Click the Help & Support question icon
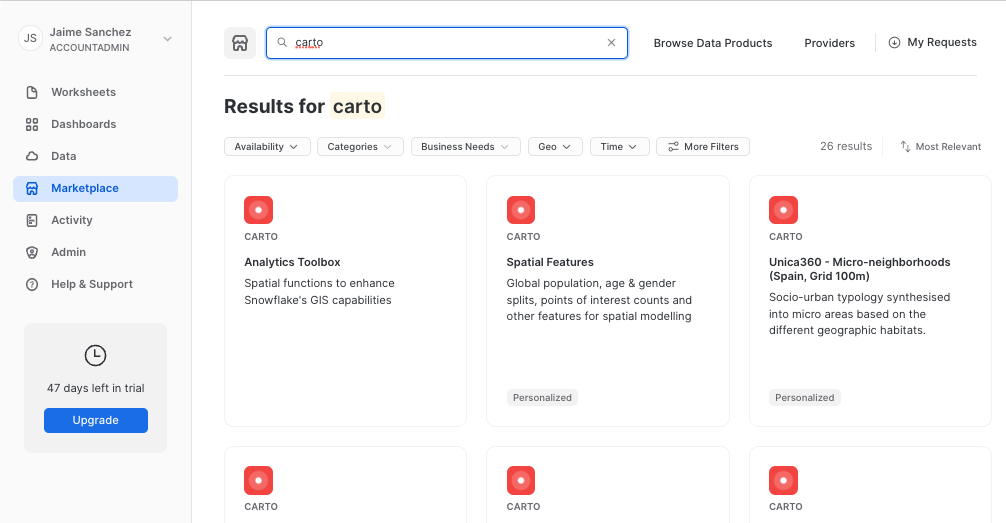This screenshot has width=1006, height=523. 32,284
